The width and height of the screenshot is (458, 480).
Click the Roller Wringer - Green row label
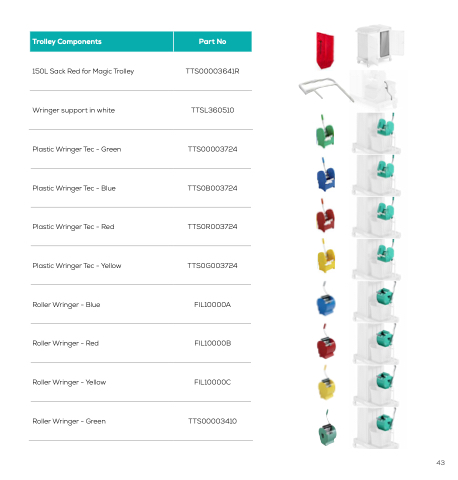click(69, 421)
